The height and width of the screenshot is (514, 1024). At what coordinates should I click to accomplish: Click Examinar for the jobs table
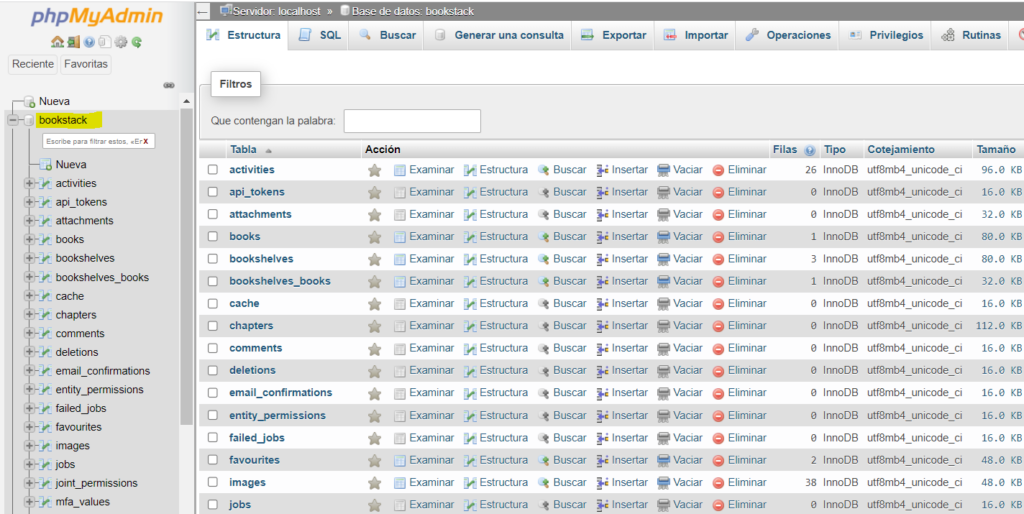pos(423,505)
